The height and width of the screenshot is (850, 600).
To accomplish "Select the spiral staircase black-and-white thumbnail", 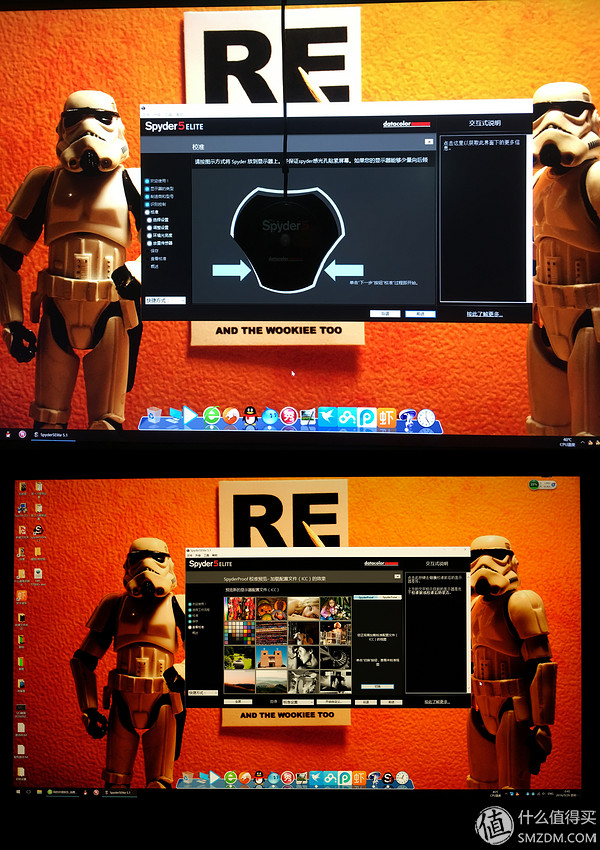I will [336, 657].
